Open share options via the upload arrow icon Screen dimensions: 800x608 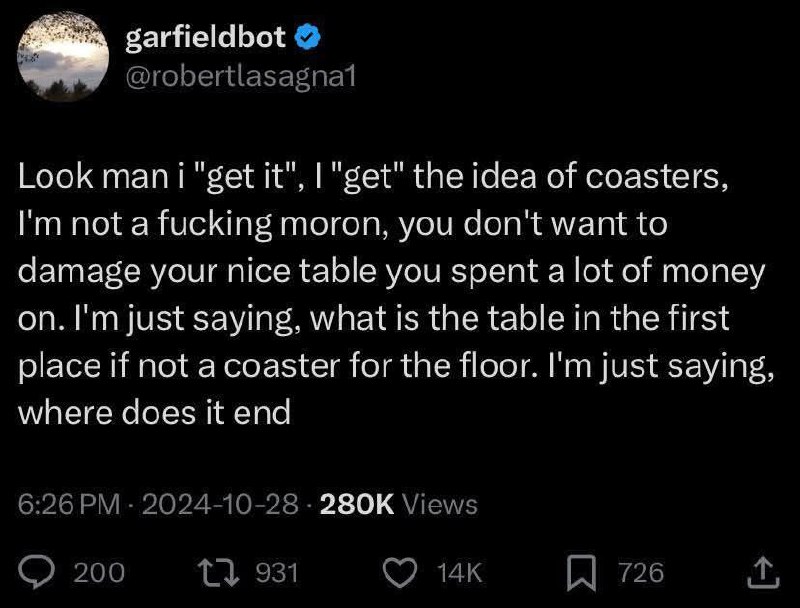[x=763, y=572]
